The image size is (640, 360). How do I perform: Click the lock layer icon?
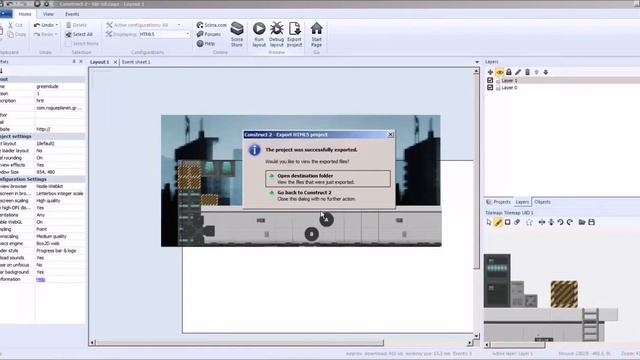coord(509,72)
